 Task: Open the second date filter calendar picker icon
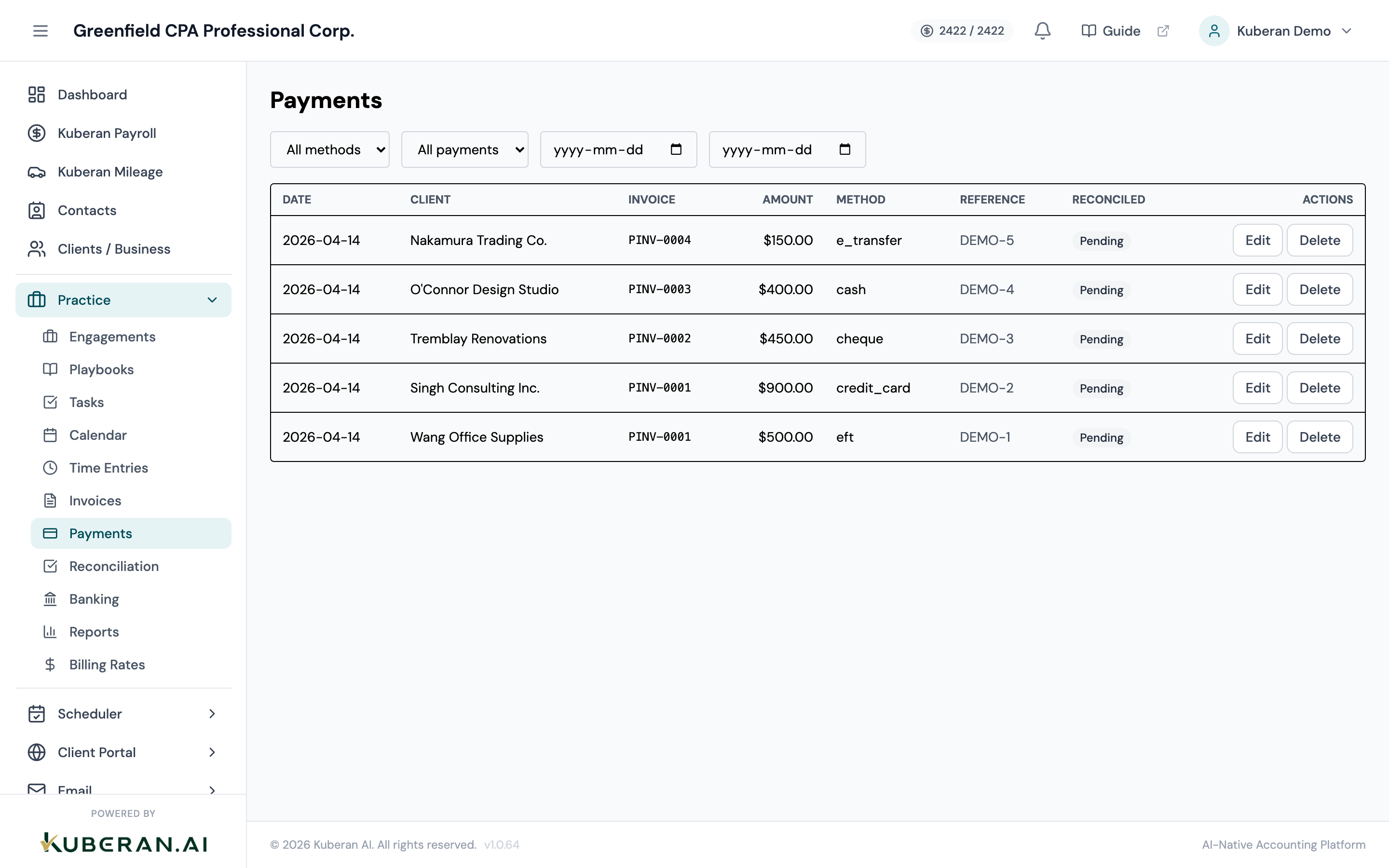(x=844, y=149)
